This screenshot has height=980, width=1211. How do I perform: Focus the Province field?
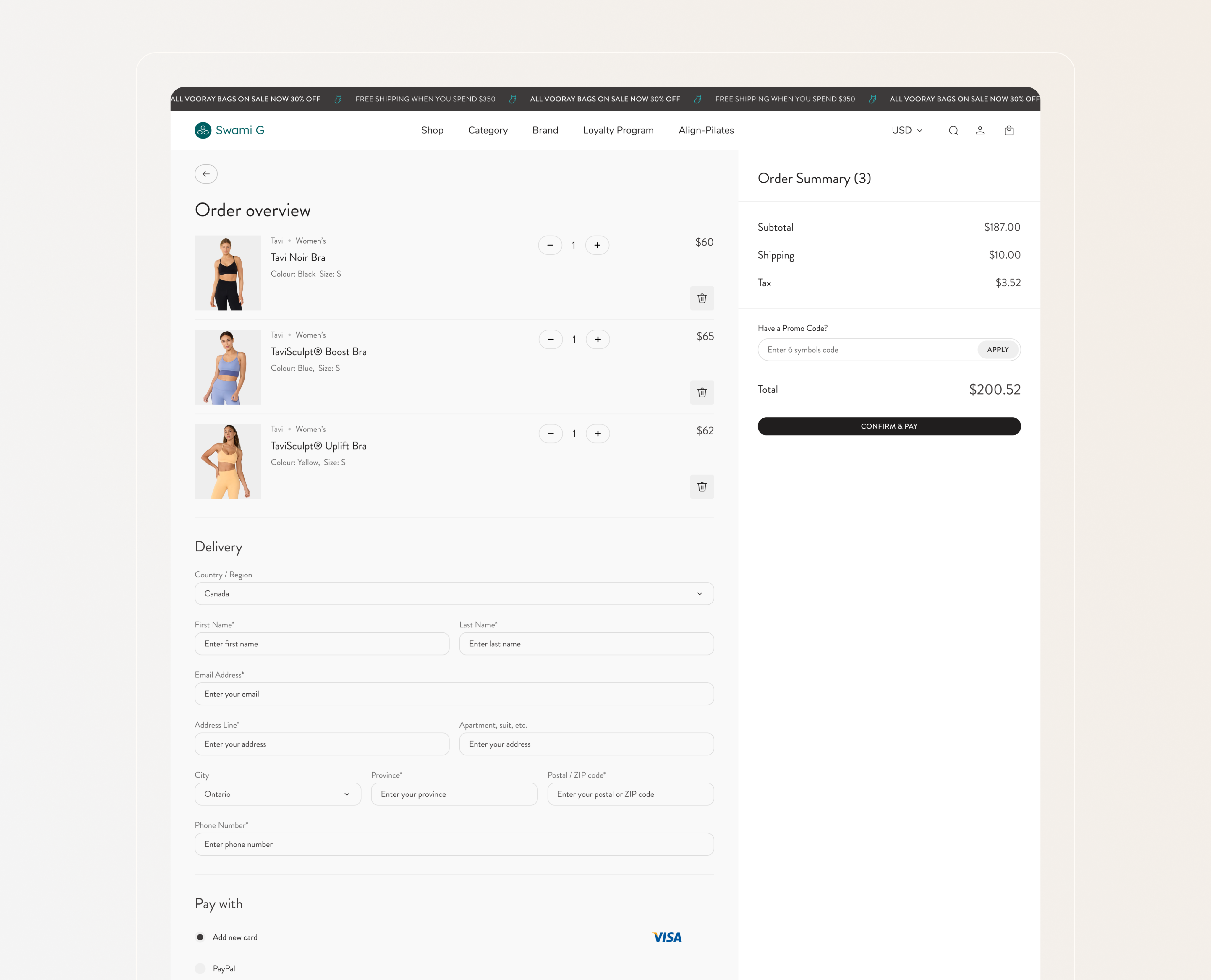pyautogui.click(x=454, y=794)
